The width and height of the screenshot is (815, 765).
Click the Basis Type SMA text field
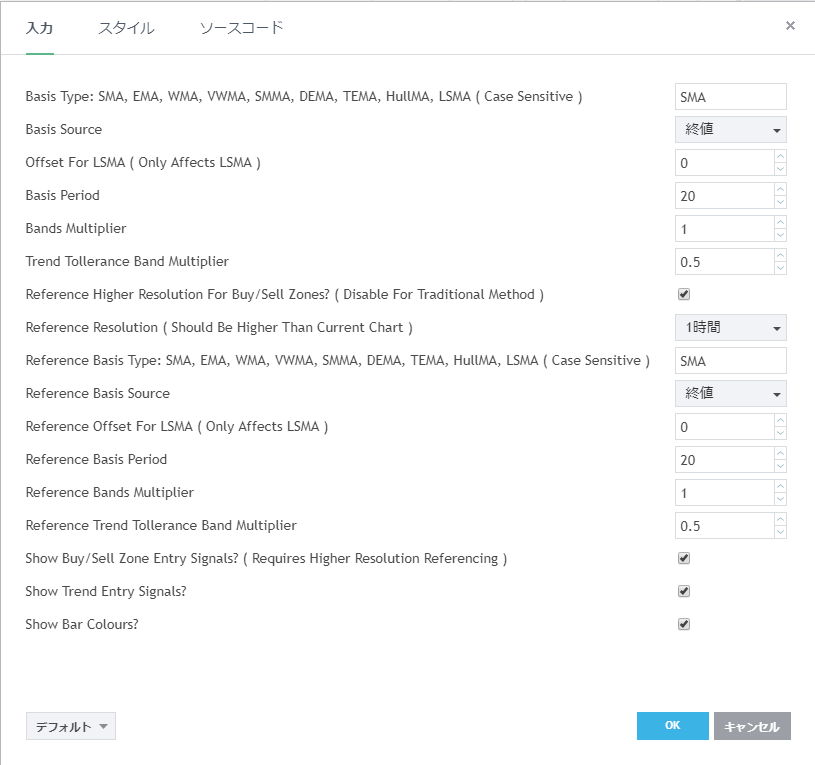(x=730, y=96)
